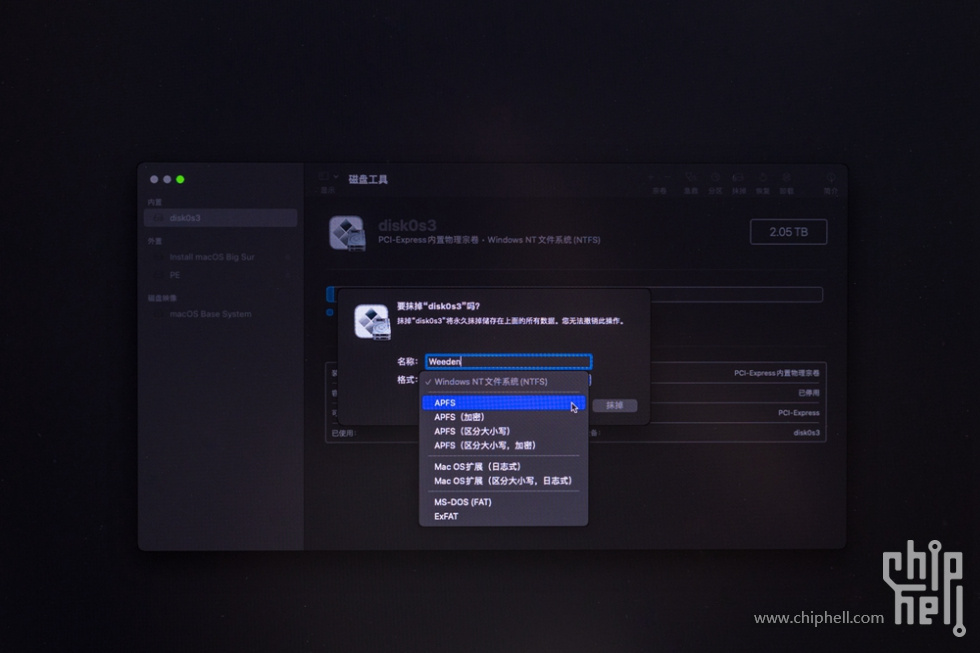
Task: Click the 已停用 table value
Action: [809, 393]
